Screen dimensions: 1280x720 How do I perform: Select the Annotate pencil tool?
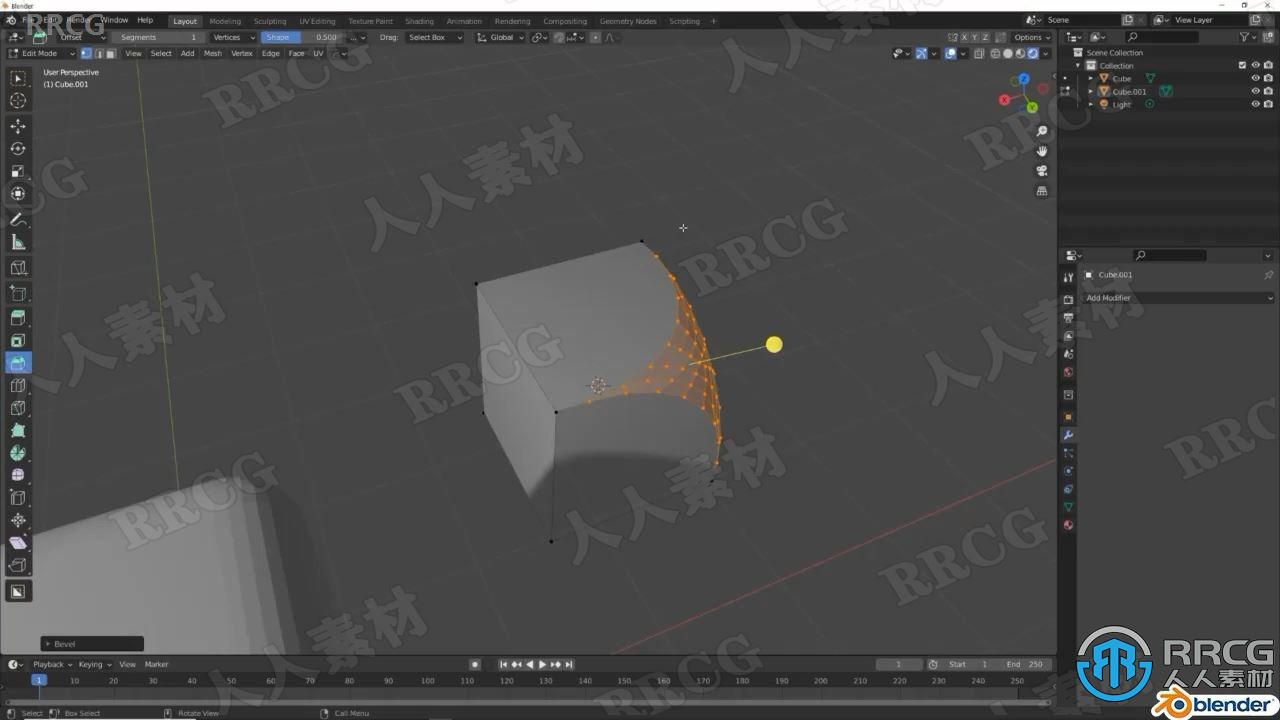pyautogui.click(x=18, y=220)
